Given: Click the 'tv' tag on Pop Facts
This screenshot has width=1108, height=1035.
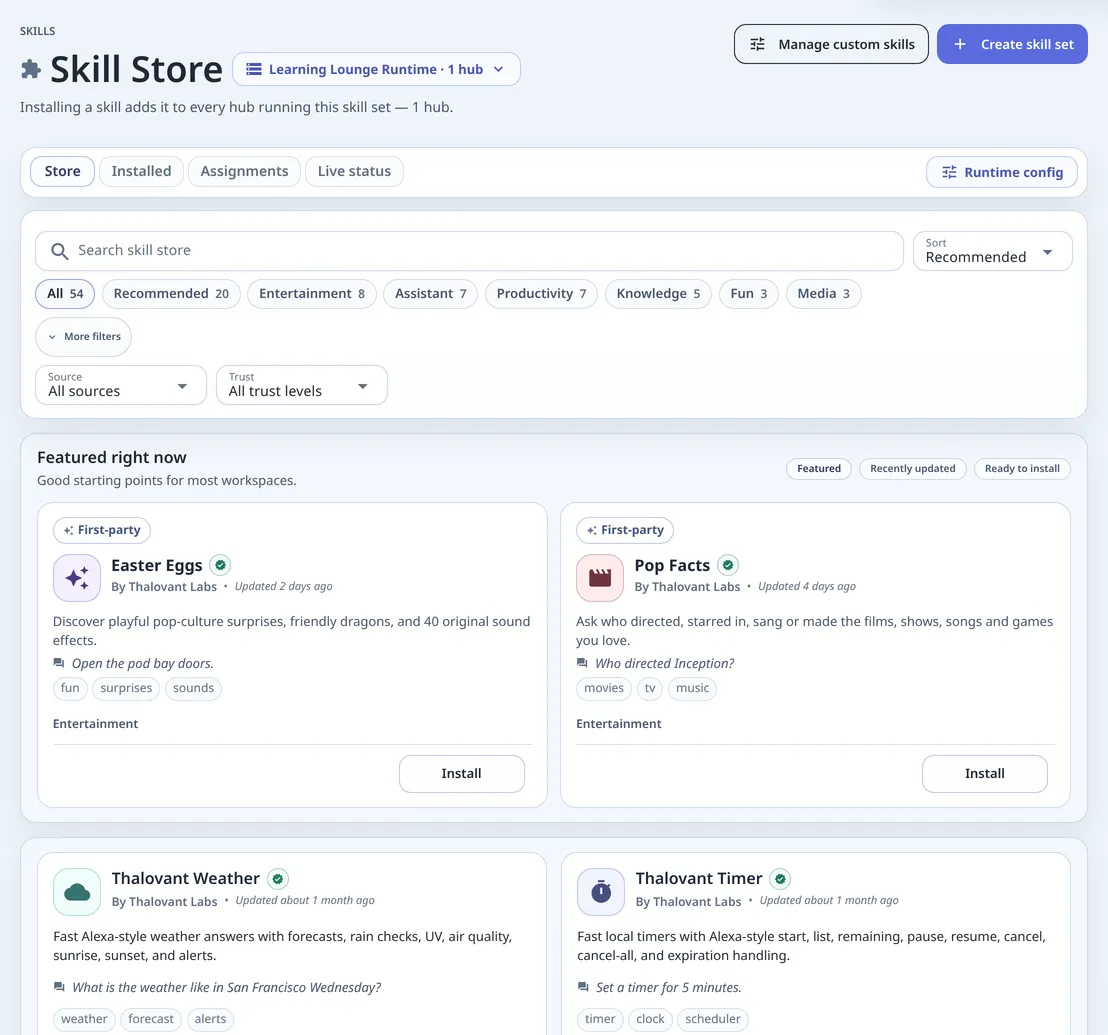Looking at the screenshot, I should (x=650, y=688).
